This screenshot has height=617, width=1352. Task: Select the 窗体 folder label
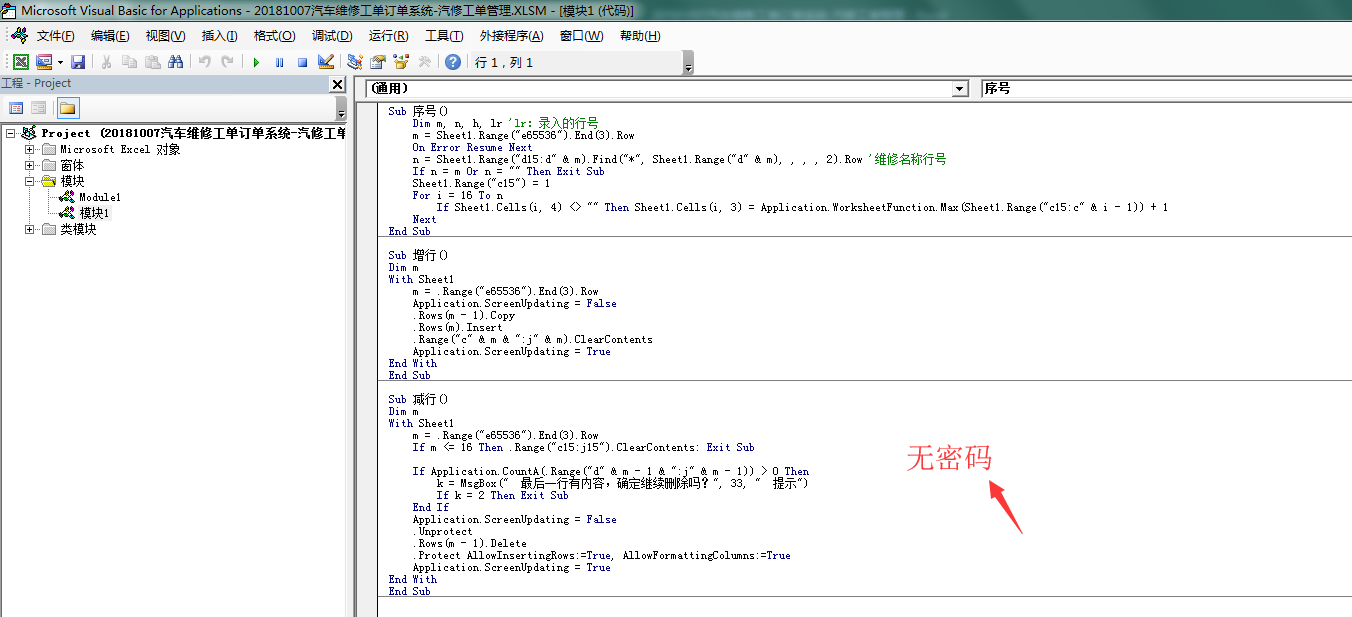click(72, 165)
